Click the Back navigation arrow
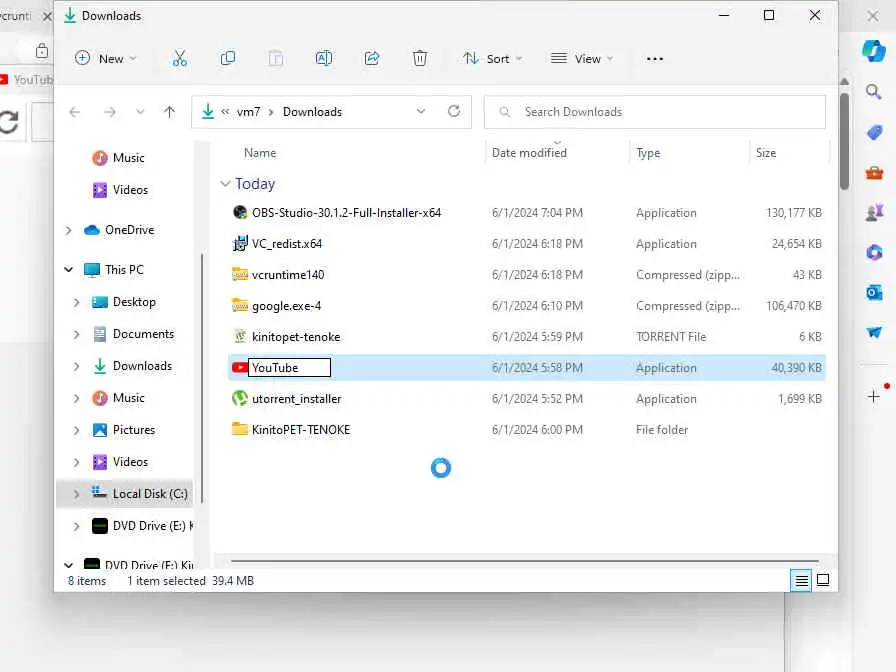896x672 pixels. [x=74, y=112]
